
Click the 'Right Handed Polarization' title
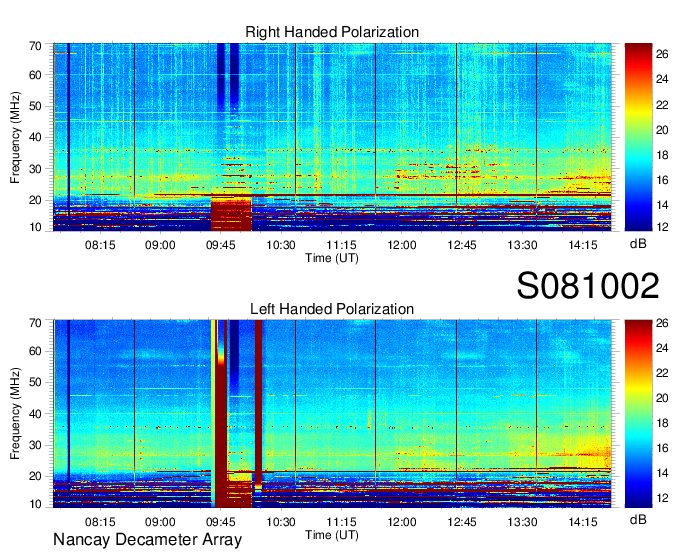click(332, 32)
